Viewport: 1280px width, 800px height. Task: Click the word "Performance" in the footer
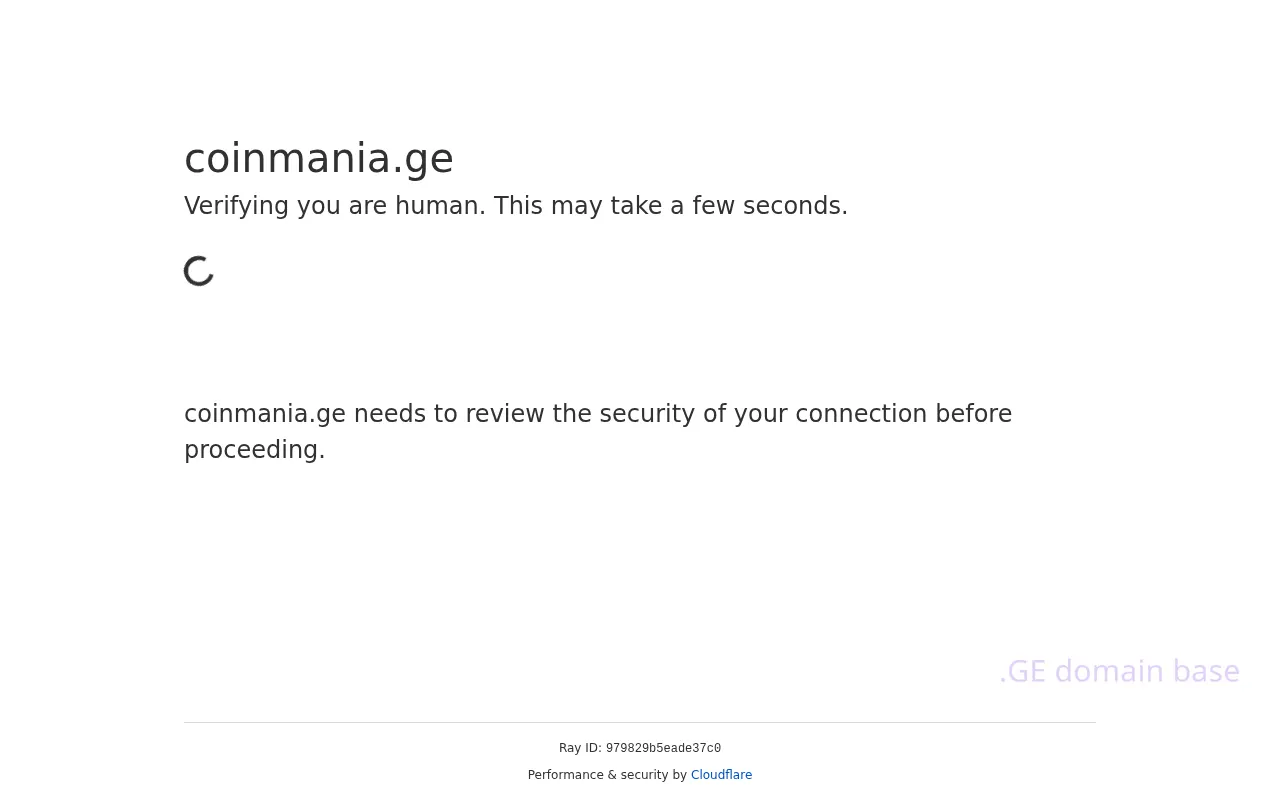[566, 775]
